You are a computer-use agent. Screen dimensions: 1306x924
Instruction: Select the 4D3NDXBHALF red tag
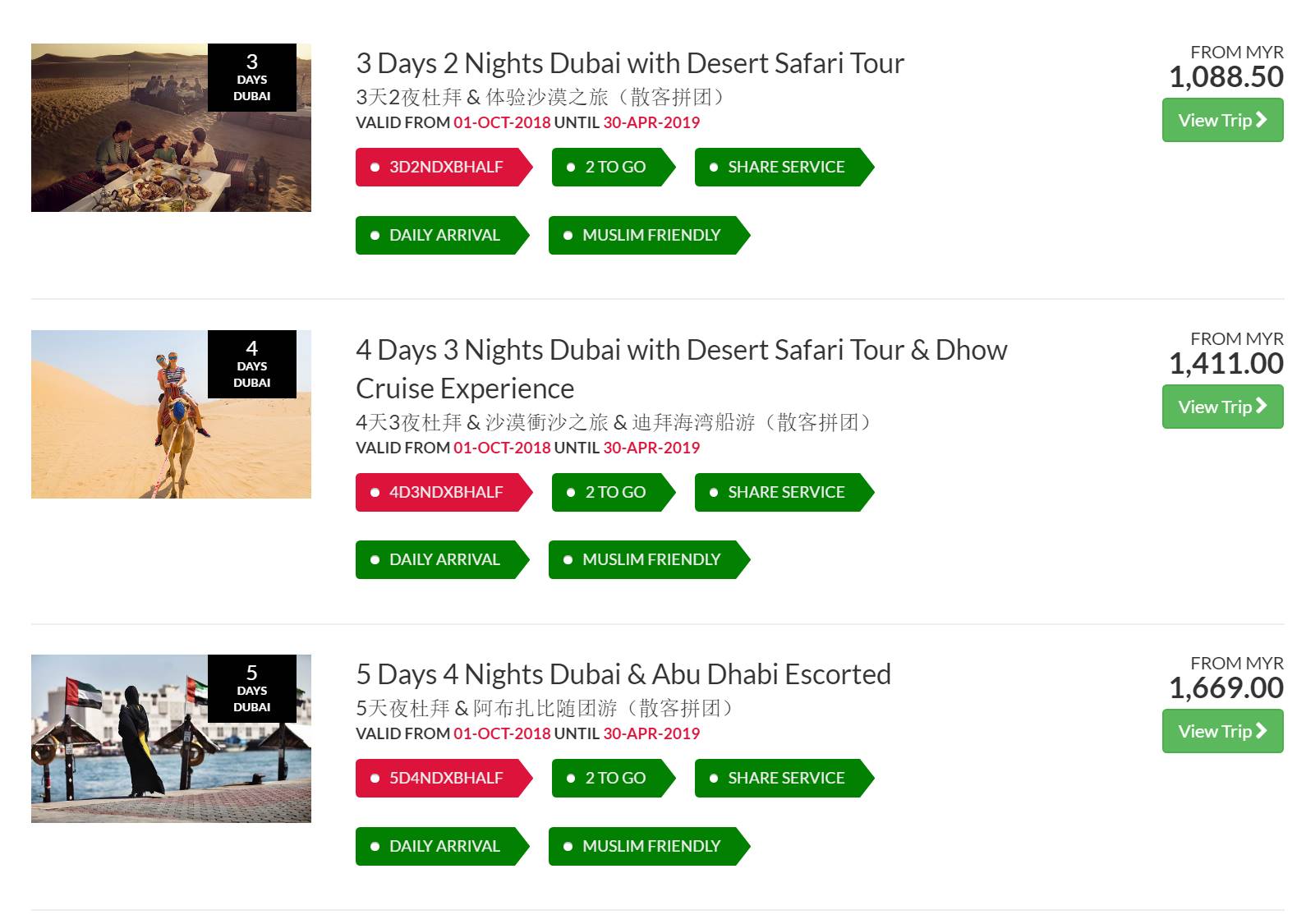click(x=444, y=493)
